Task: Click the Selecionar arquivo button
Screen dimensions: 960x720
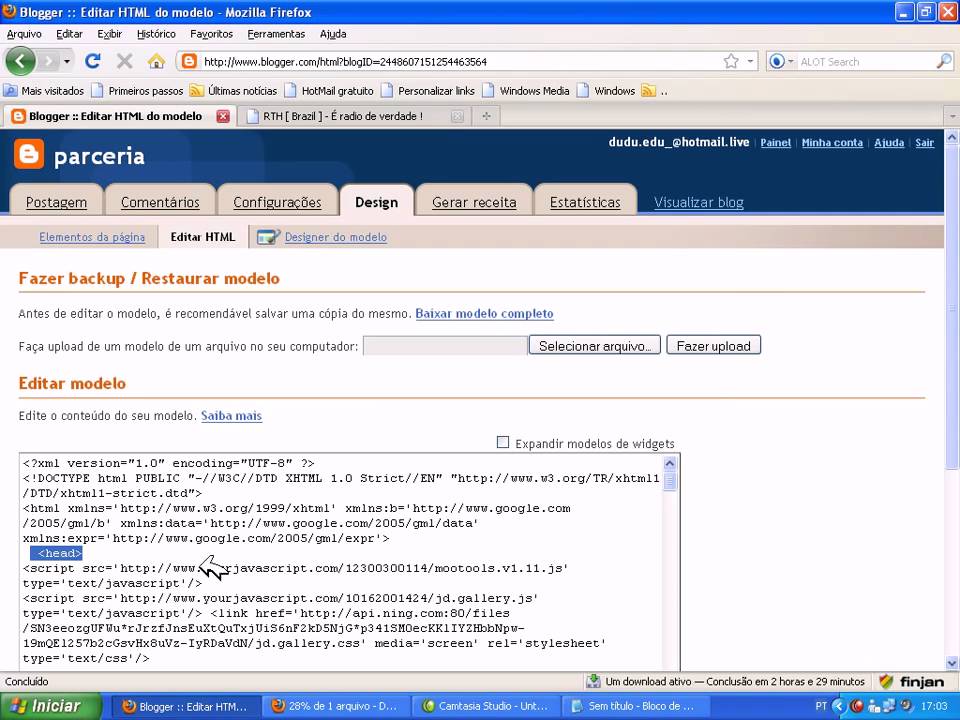Action: (594, 345)
